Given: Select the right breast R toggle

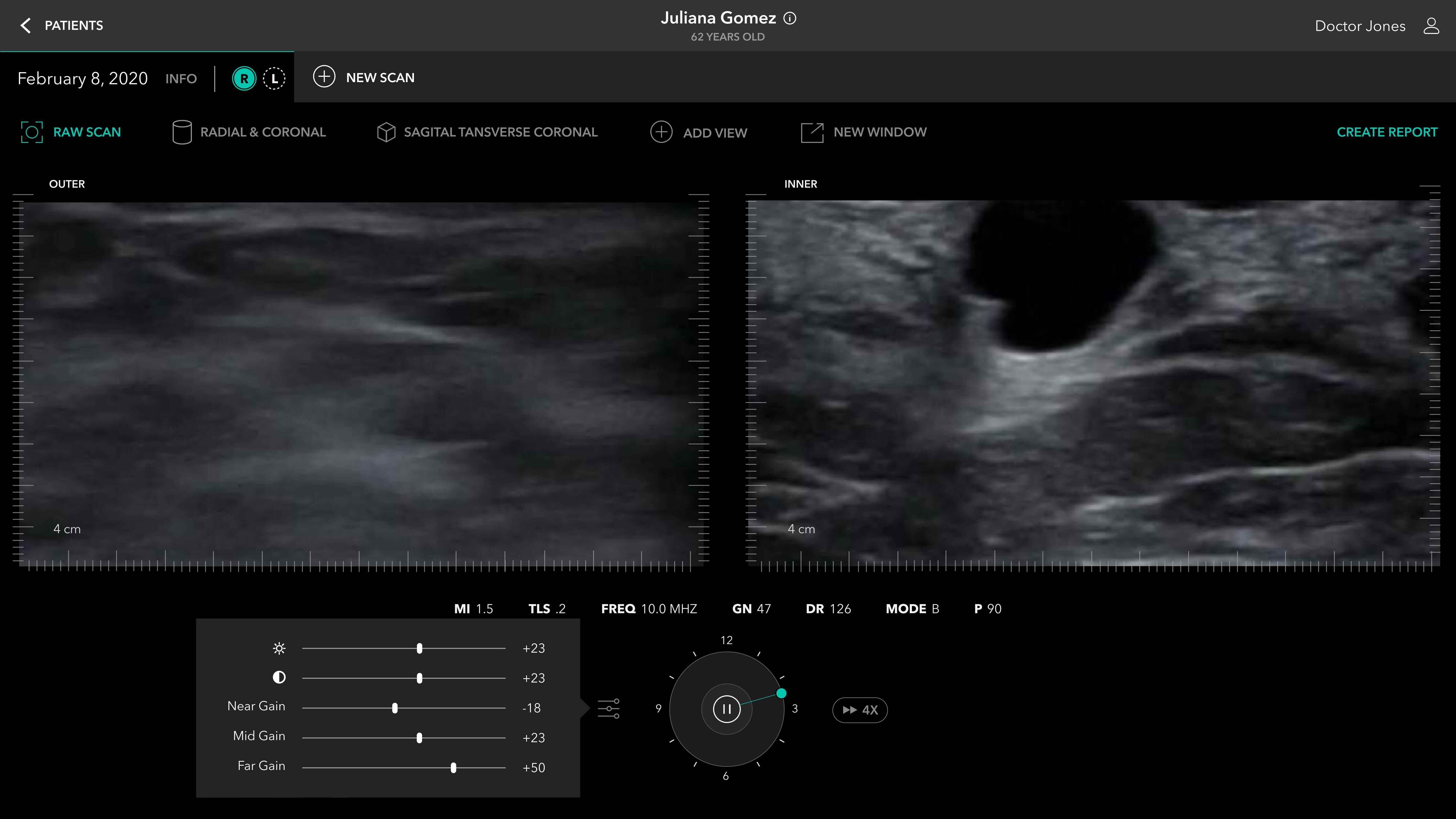Looking at the screenshot, I should (244, 78).
